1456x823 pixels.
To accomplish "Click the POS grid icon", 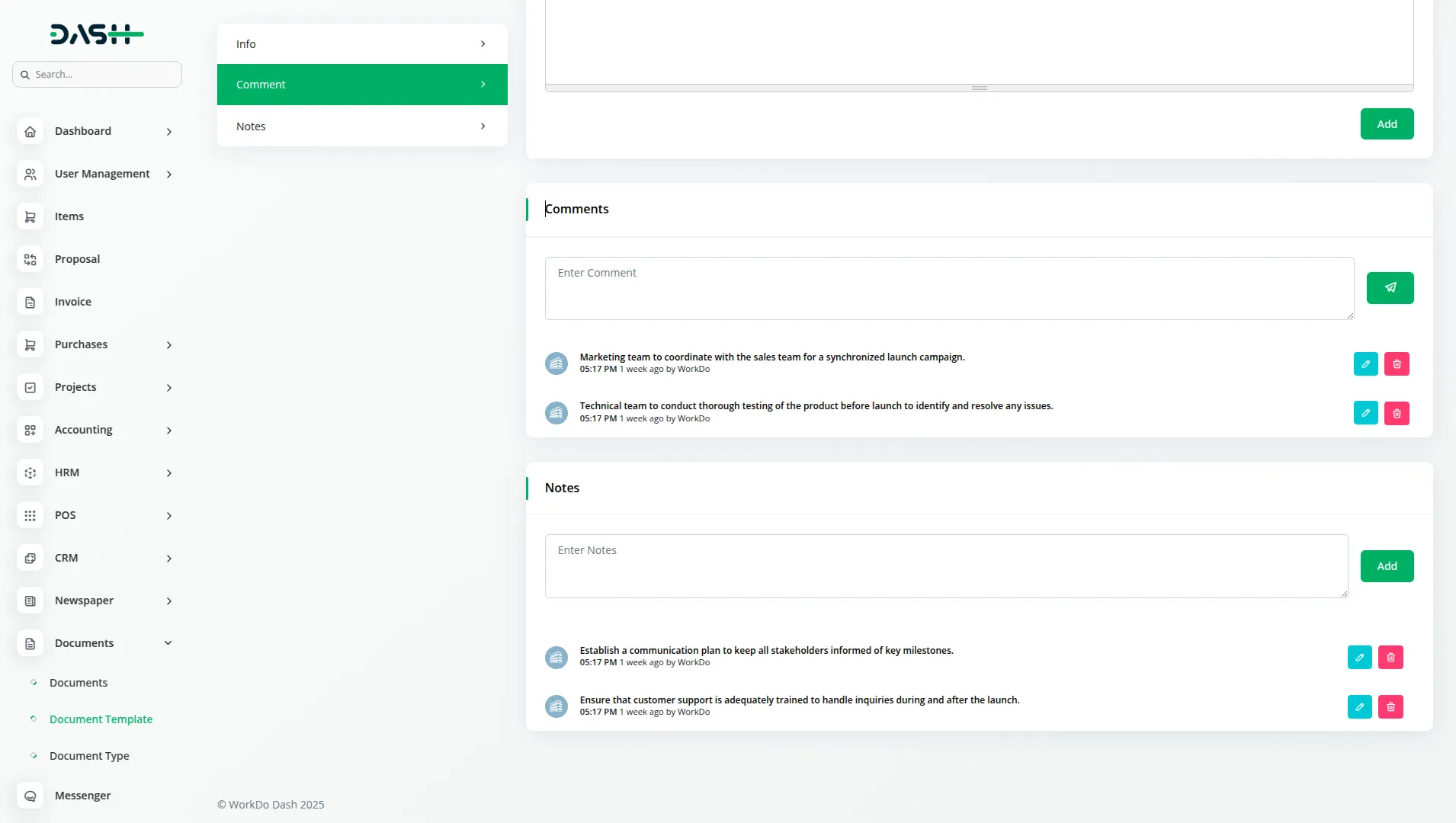I will (x=30, y=515).
